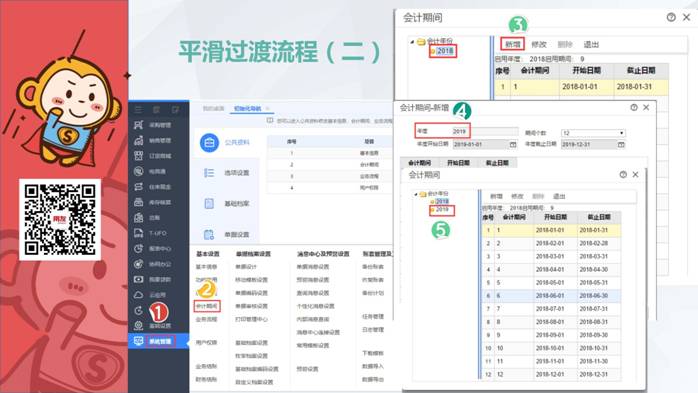This screenshot has height=393, width=698.
Task: Select period row 2018-01-01 in top window
Action: (x=582, y=87)
